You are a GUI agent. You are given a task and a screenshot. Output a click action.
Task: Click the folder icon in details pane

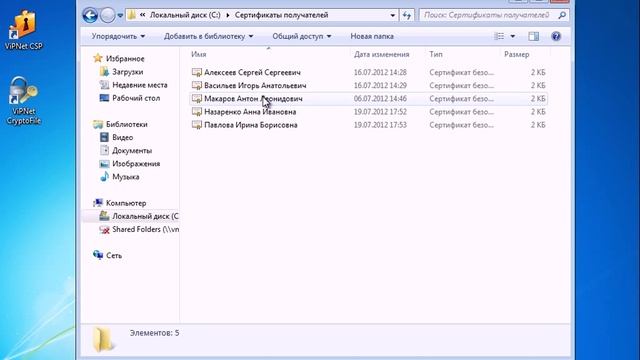coord(102,339)
